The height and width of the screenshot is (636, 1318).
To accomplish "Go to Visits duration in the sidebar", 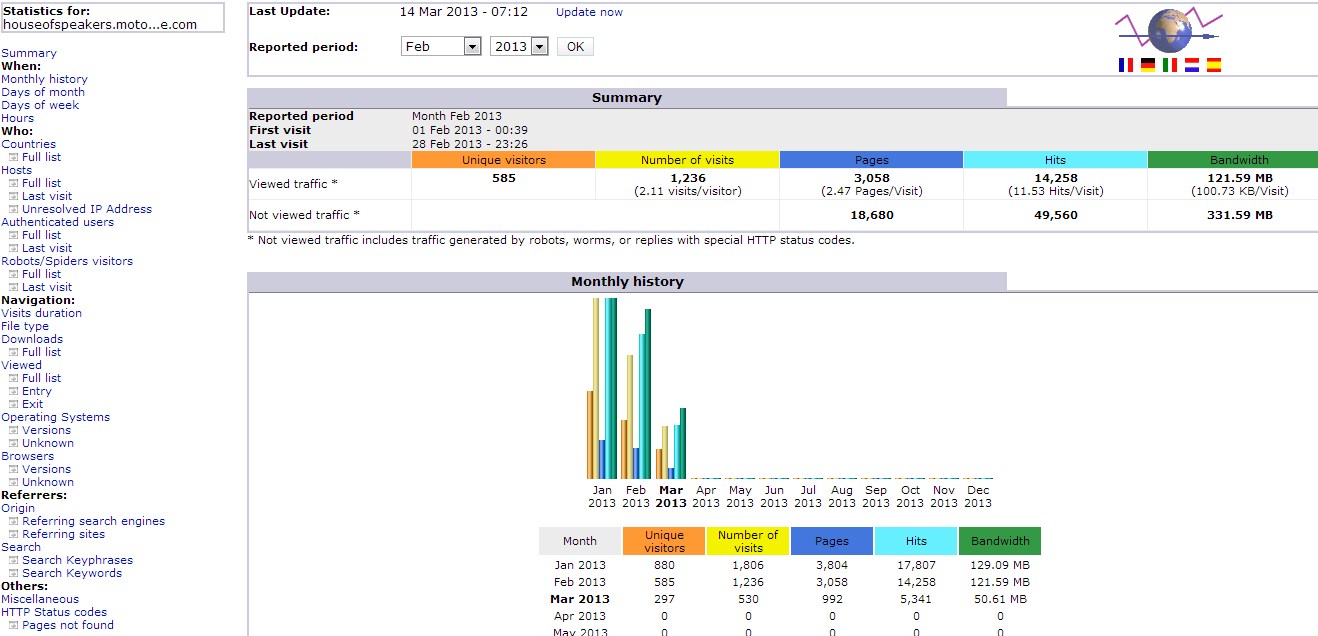I will tap(41, 313).
